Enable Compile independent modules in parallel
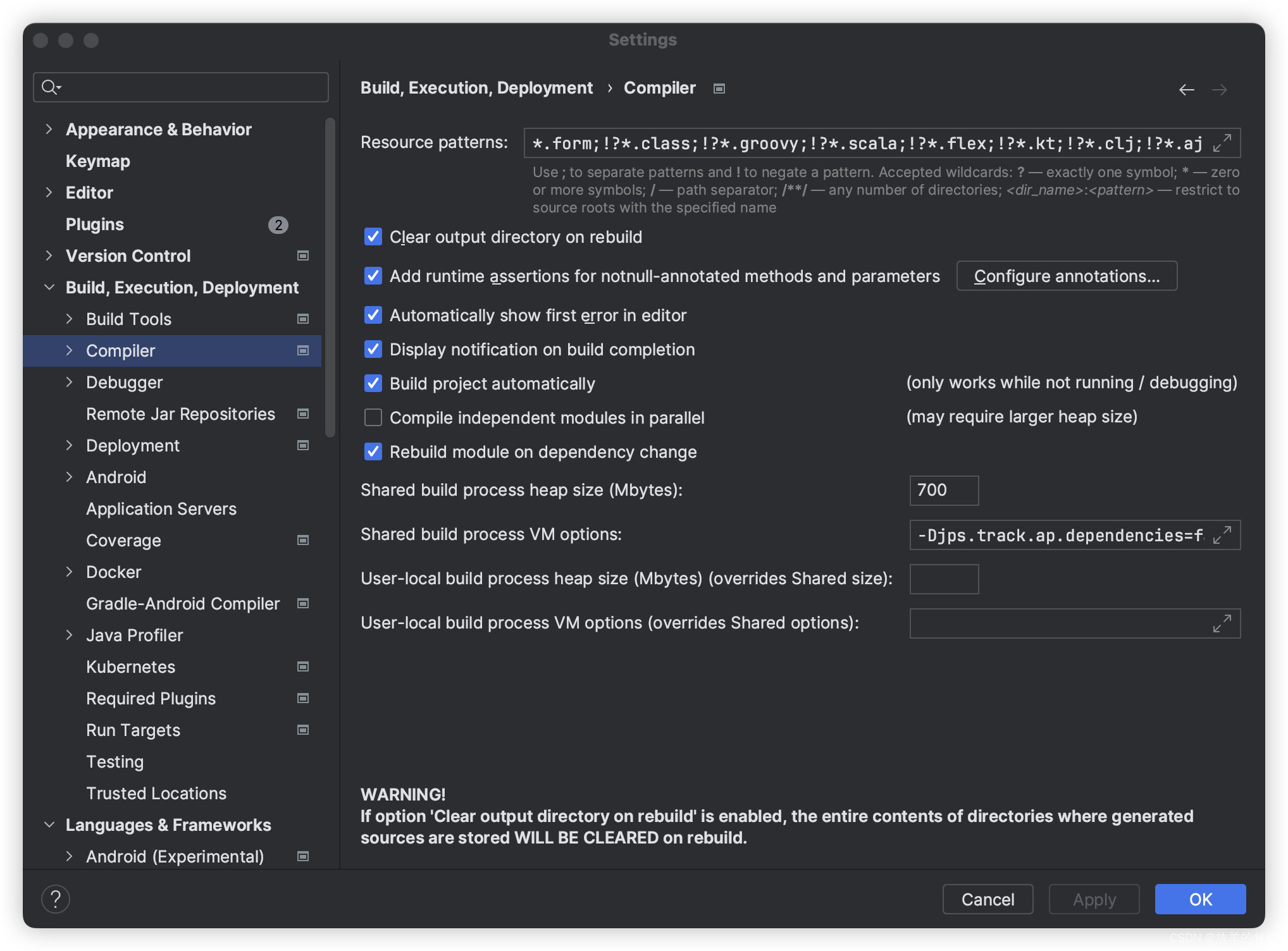Viewport: 1288px width, 951px height. point(373,417)
